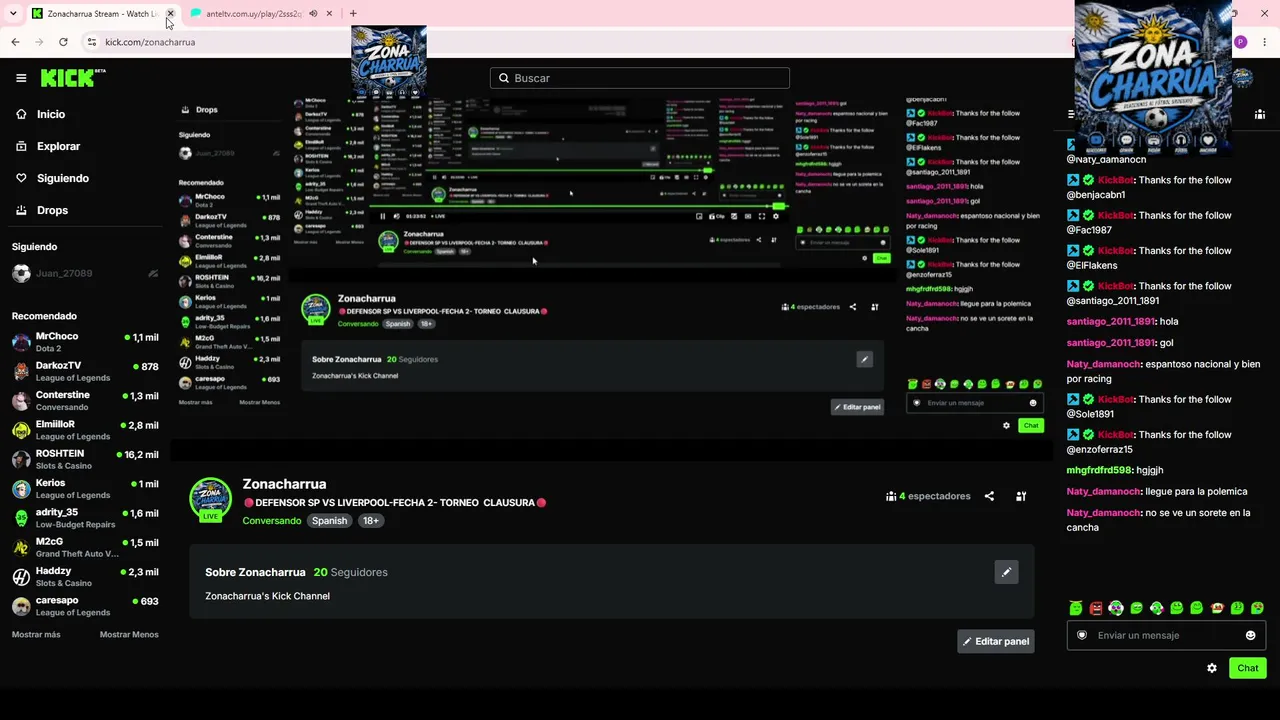Click the 4 espectadores viewer count
1280x720 pixels.
click(928, 496)
